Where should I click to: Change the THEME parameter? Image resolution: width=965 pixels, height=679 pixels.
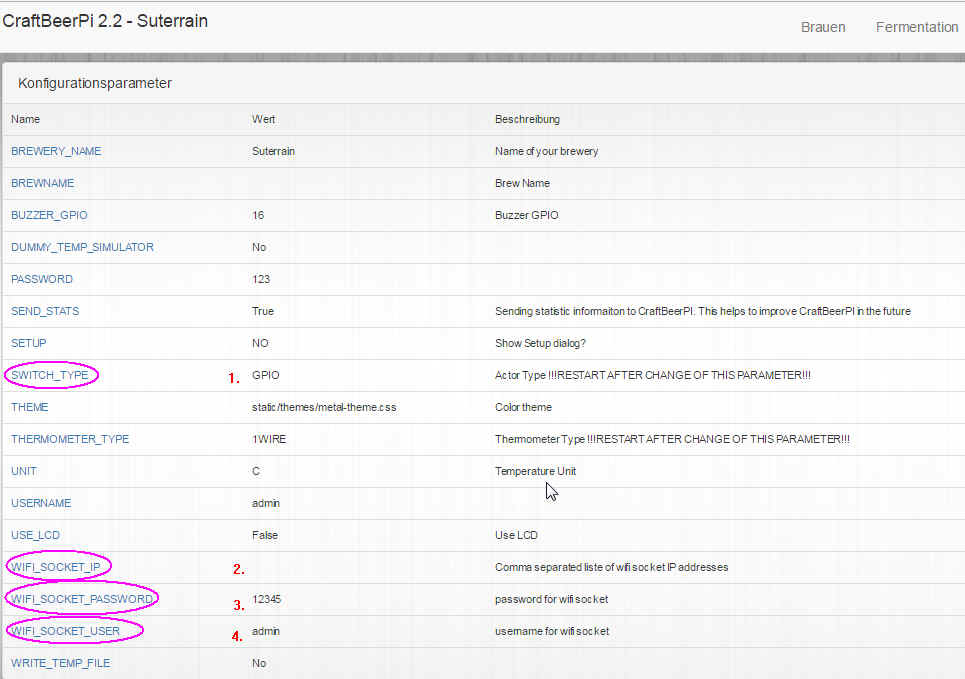[x=30, y=407]
